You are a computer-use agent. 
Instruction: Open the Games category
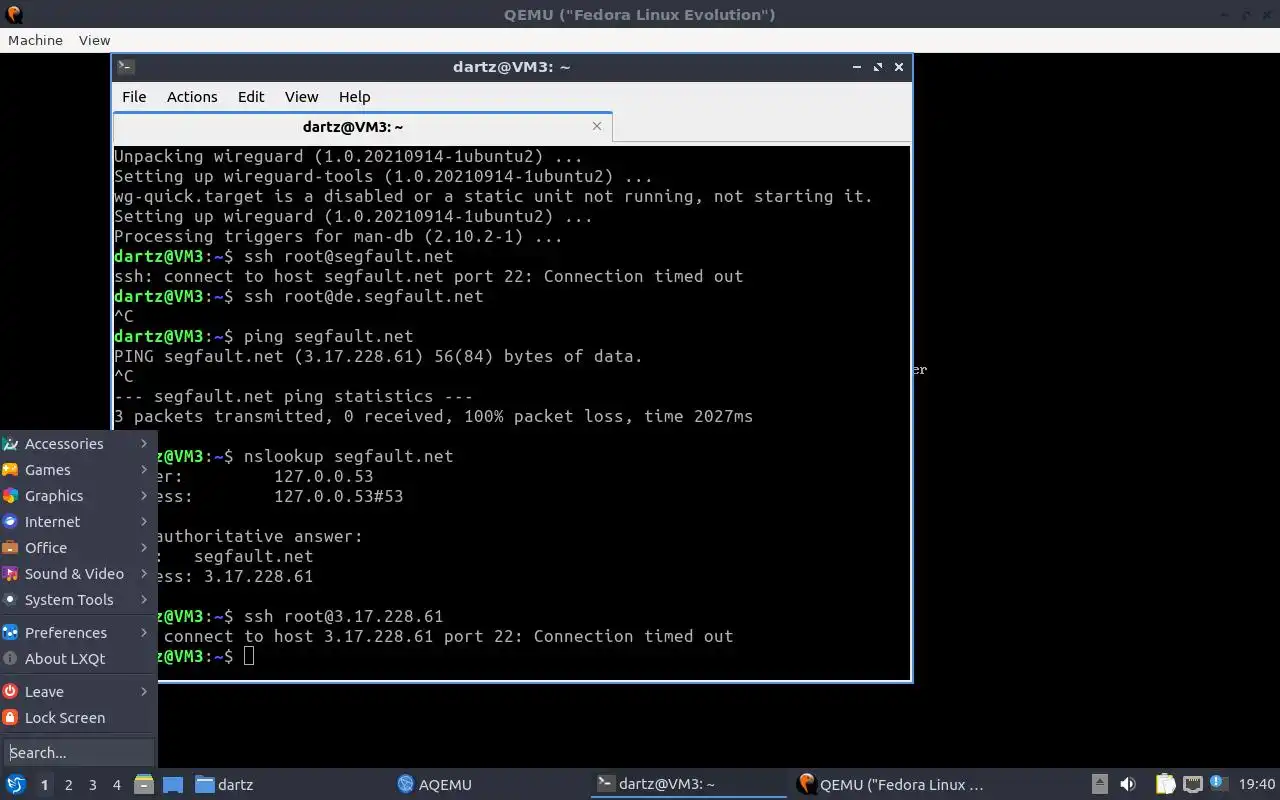pos(76,470)
